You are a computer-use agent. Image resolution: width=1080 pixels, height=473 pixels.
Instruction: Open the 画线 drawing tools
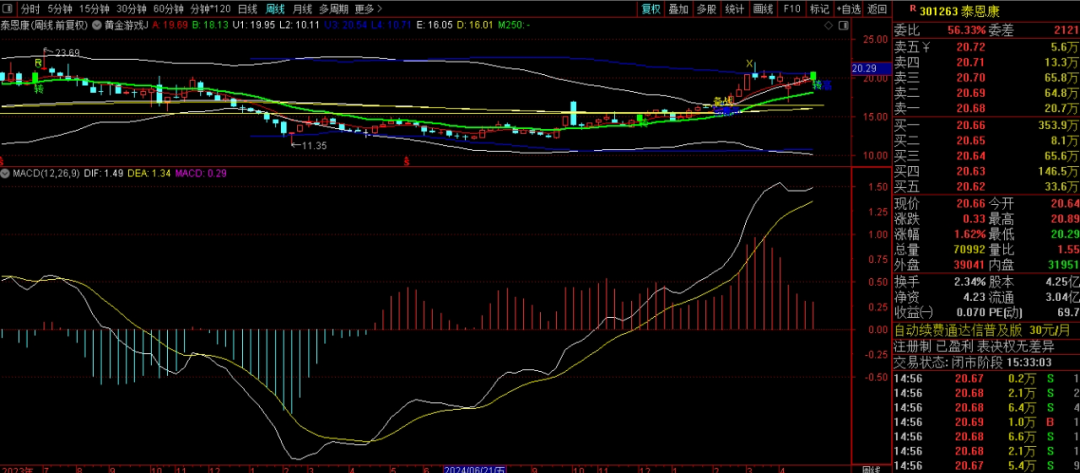[763, 9]
